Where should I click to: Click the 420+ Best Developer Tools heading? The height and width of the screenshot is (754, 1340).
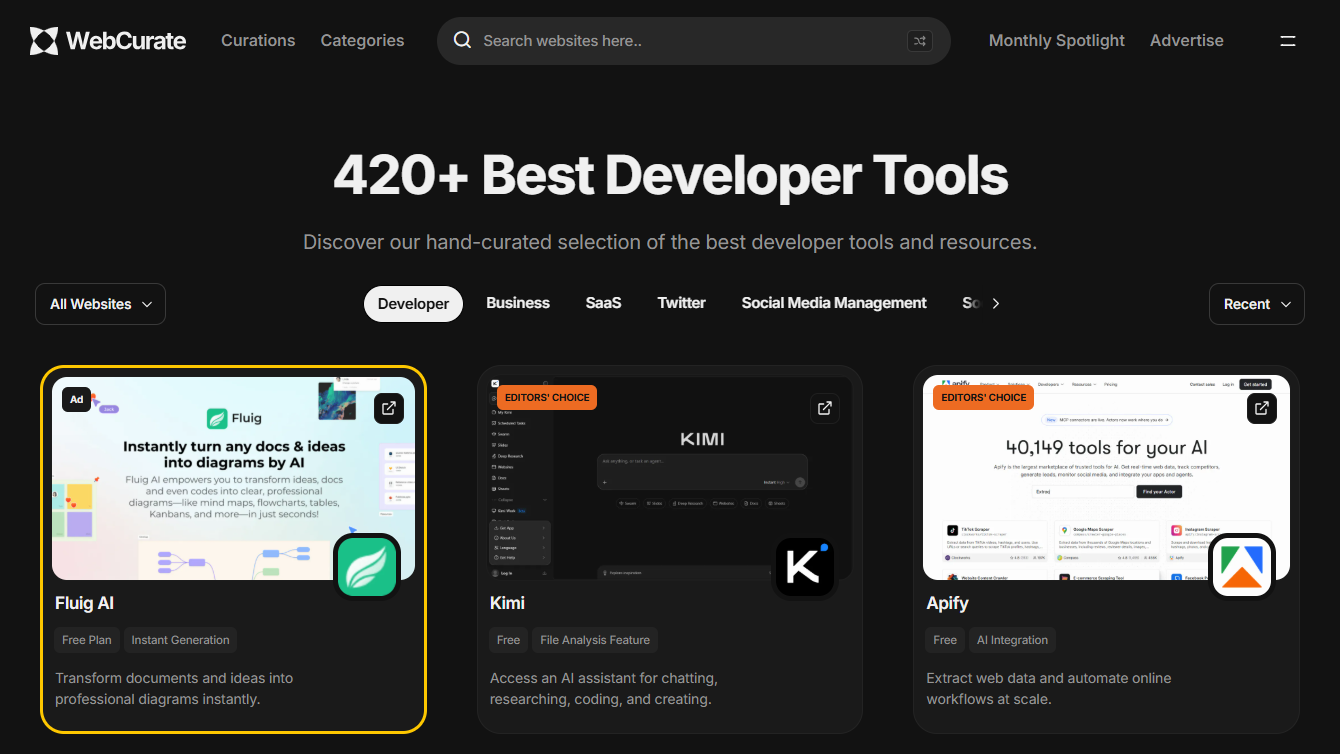click(x=670, y=175)
